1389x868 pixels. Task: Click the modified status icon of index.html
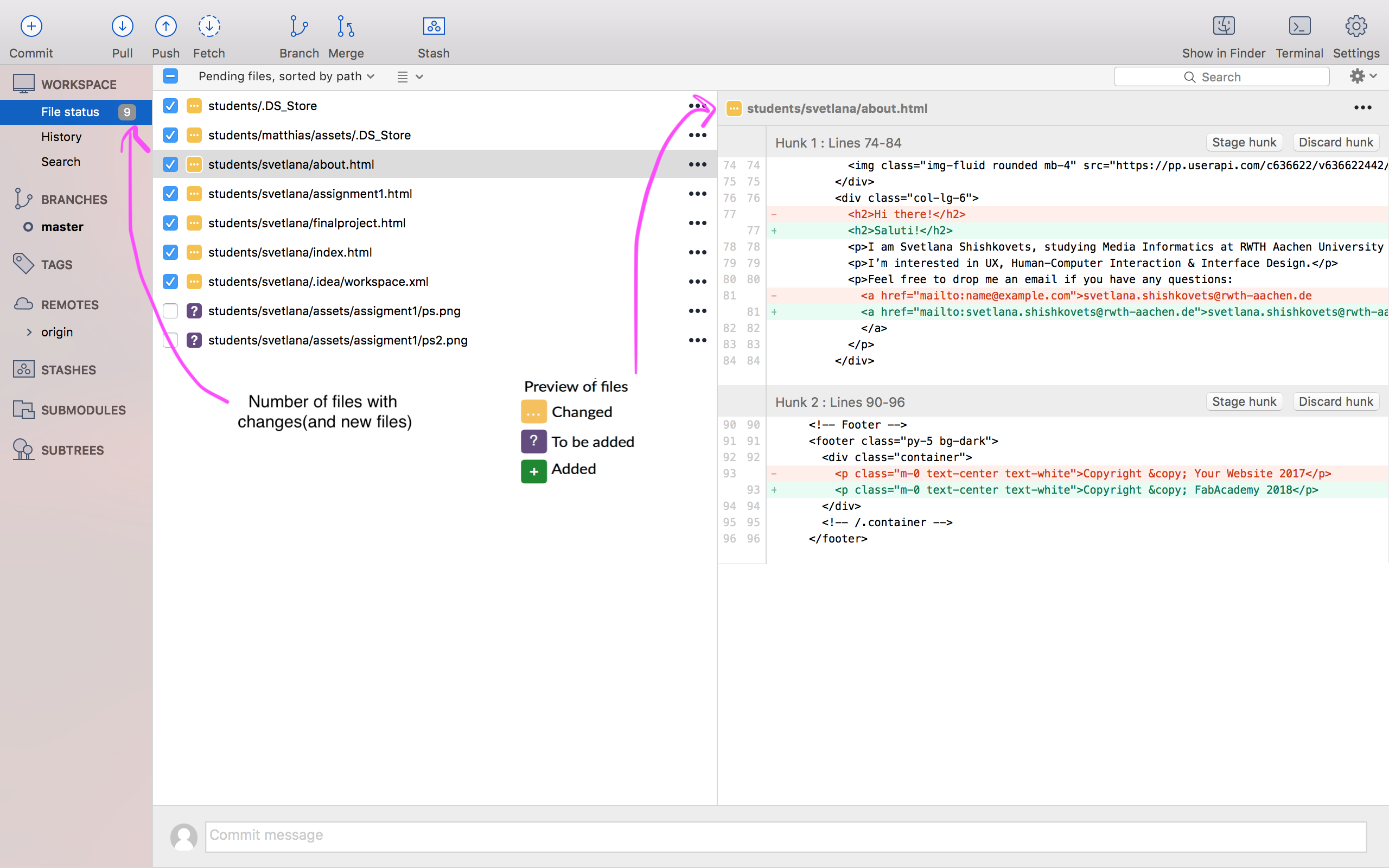pyautogui.click(x=194, y=252)
